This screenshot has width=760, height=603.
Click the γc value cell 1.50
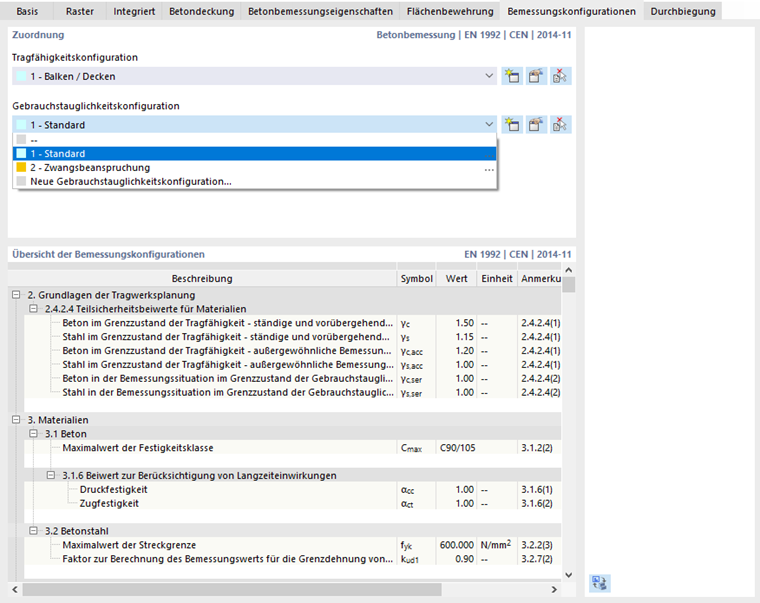457,323
